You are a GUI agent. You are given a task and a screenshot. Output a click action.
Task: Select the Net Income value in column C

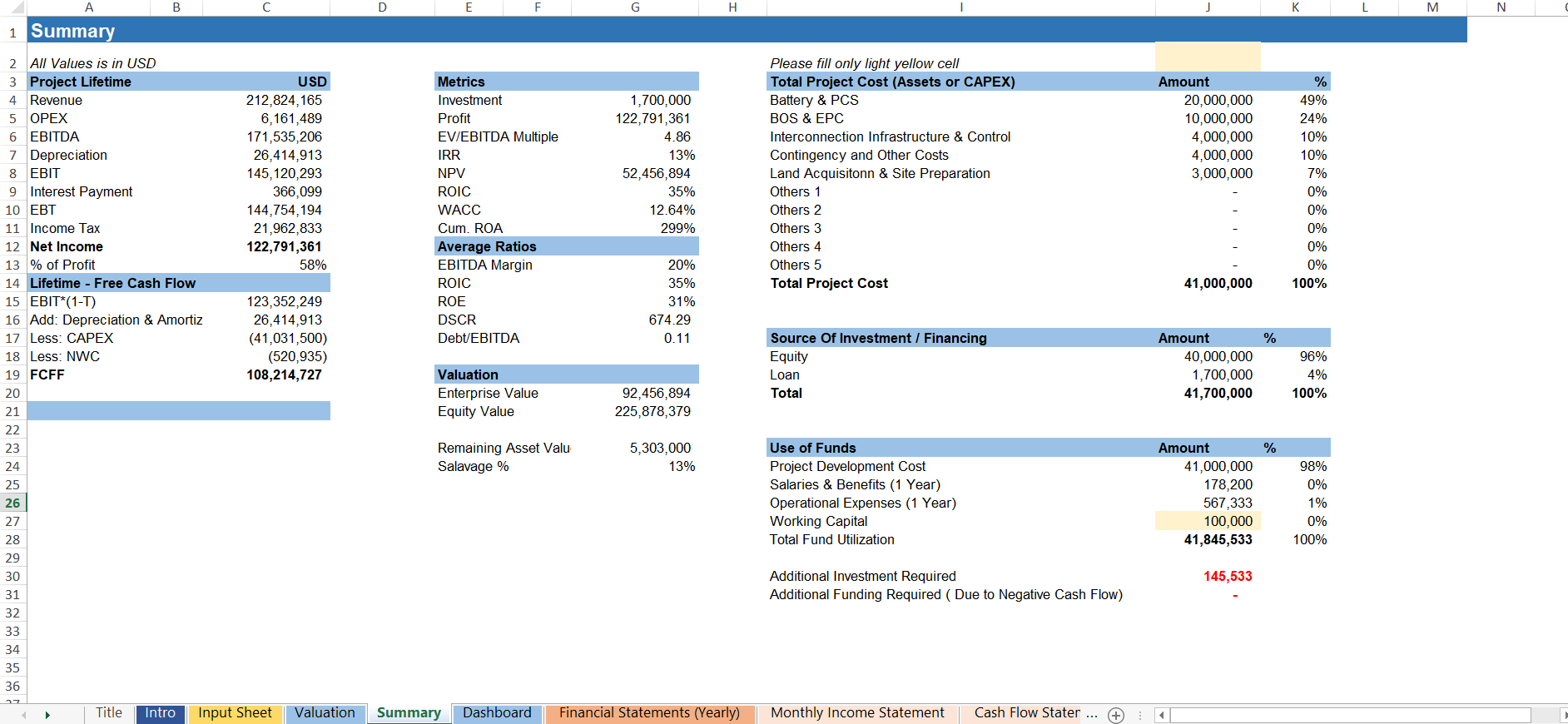point(284,246)
